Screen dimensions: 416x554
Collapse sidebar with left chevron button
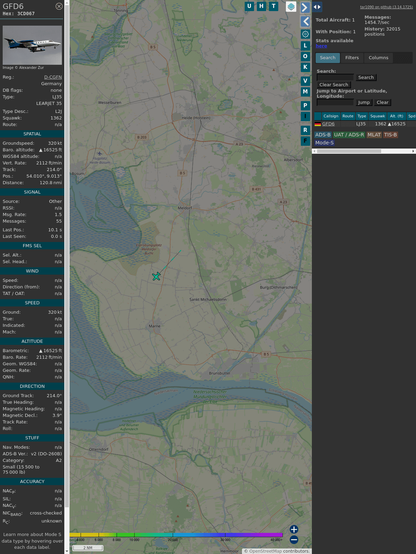(305, 22)
